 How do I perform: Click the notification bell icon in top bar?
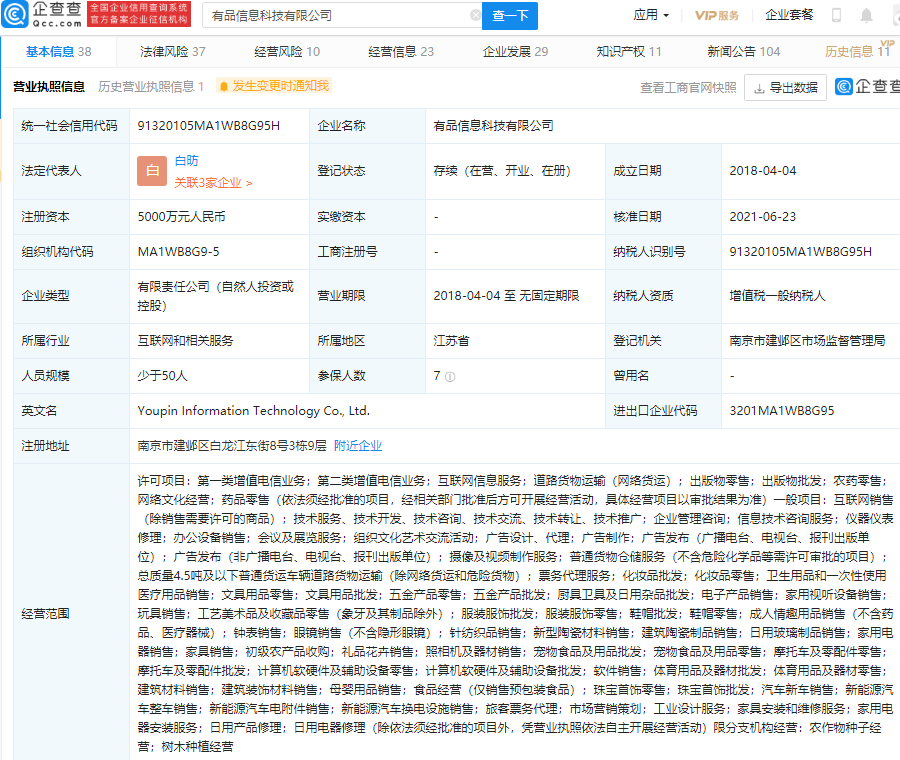[866, 15]
